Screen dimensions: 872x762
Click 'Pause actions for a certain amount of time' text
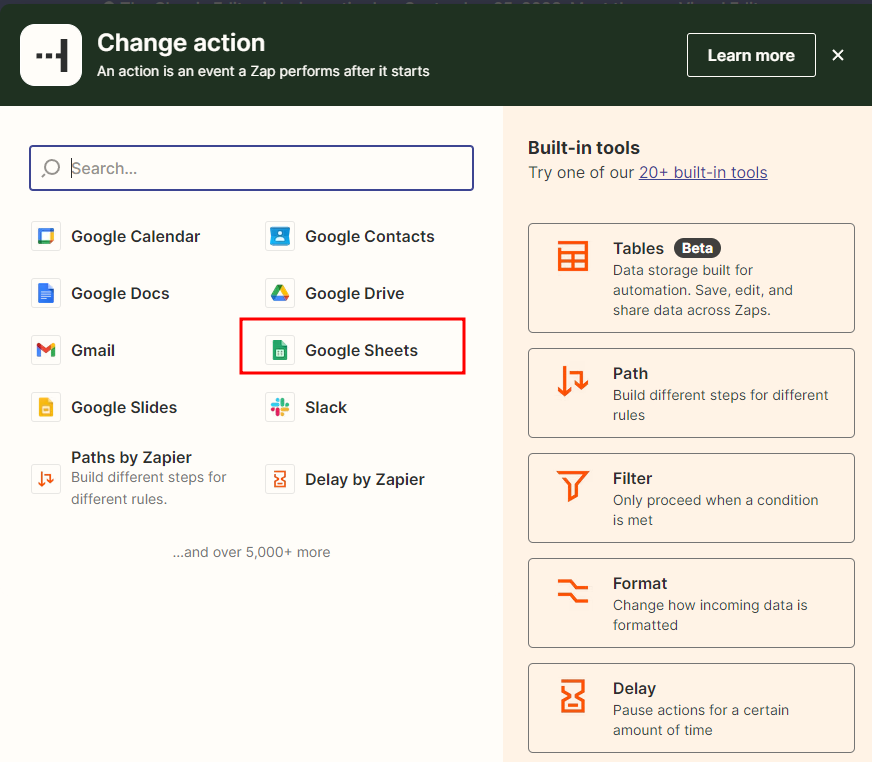pyautogui.click(x=701, y=720)
